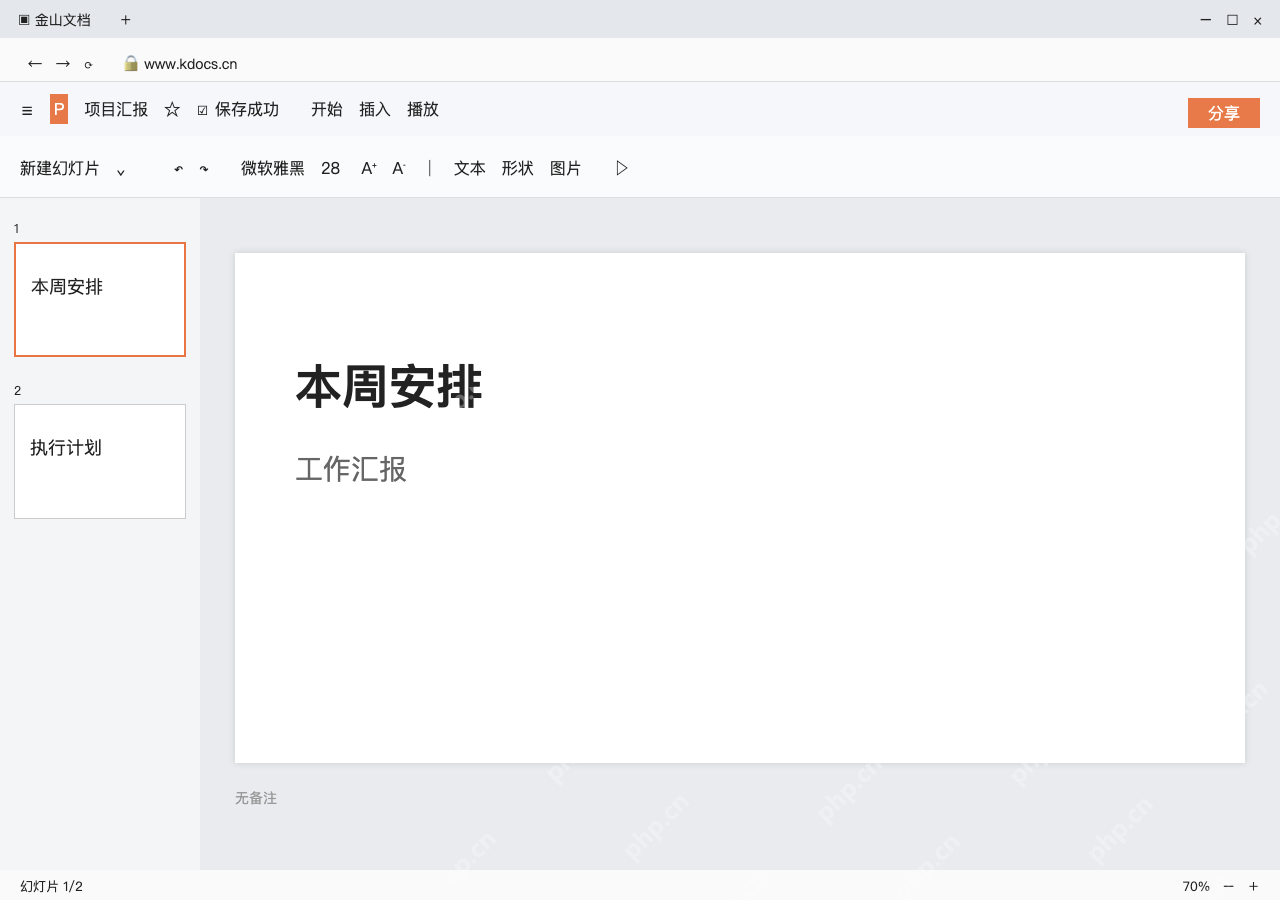The width and height of the screenshot is (1280, 900).
Task: Start slideshow with triangle play icon
Action: (x=622, y=168)
